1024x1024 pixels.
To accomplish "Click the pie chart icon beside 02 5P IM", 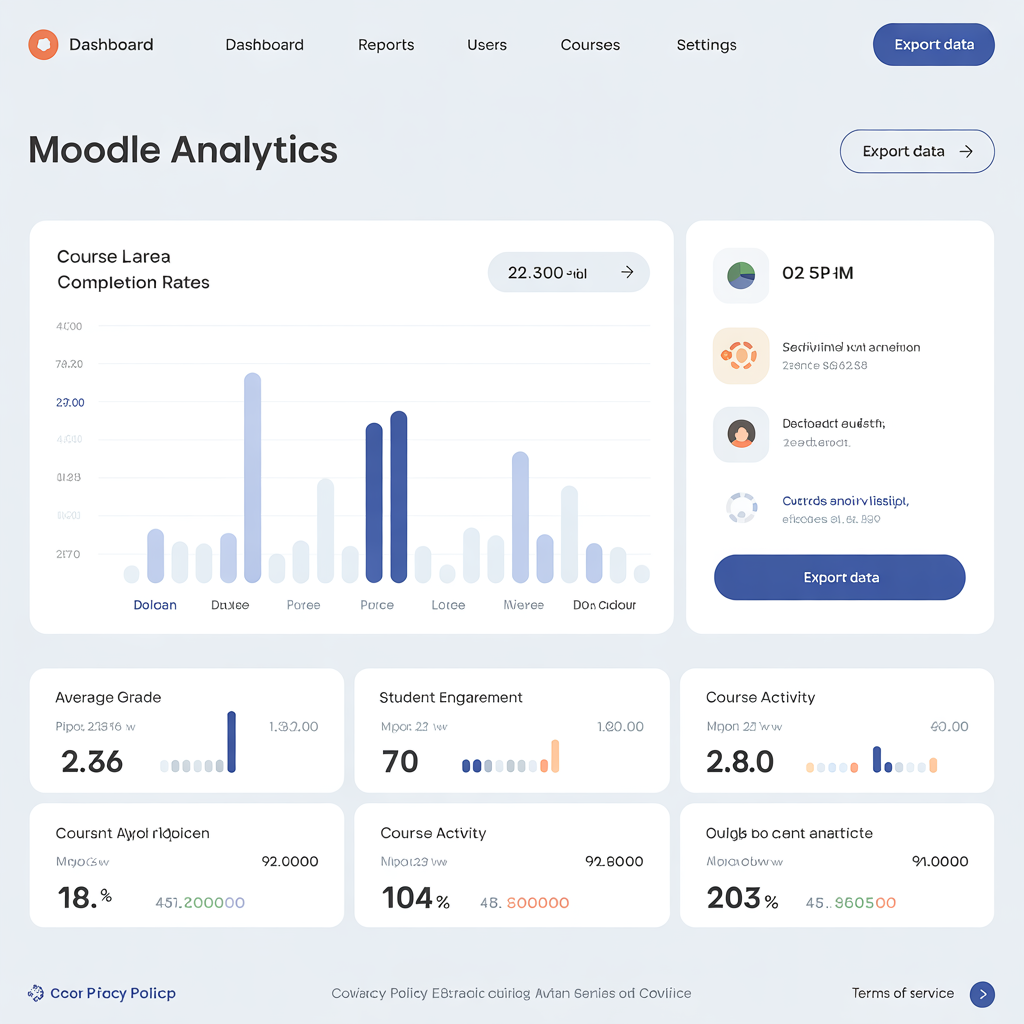I will coord(741,276).
